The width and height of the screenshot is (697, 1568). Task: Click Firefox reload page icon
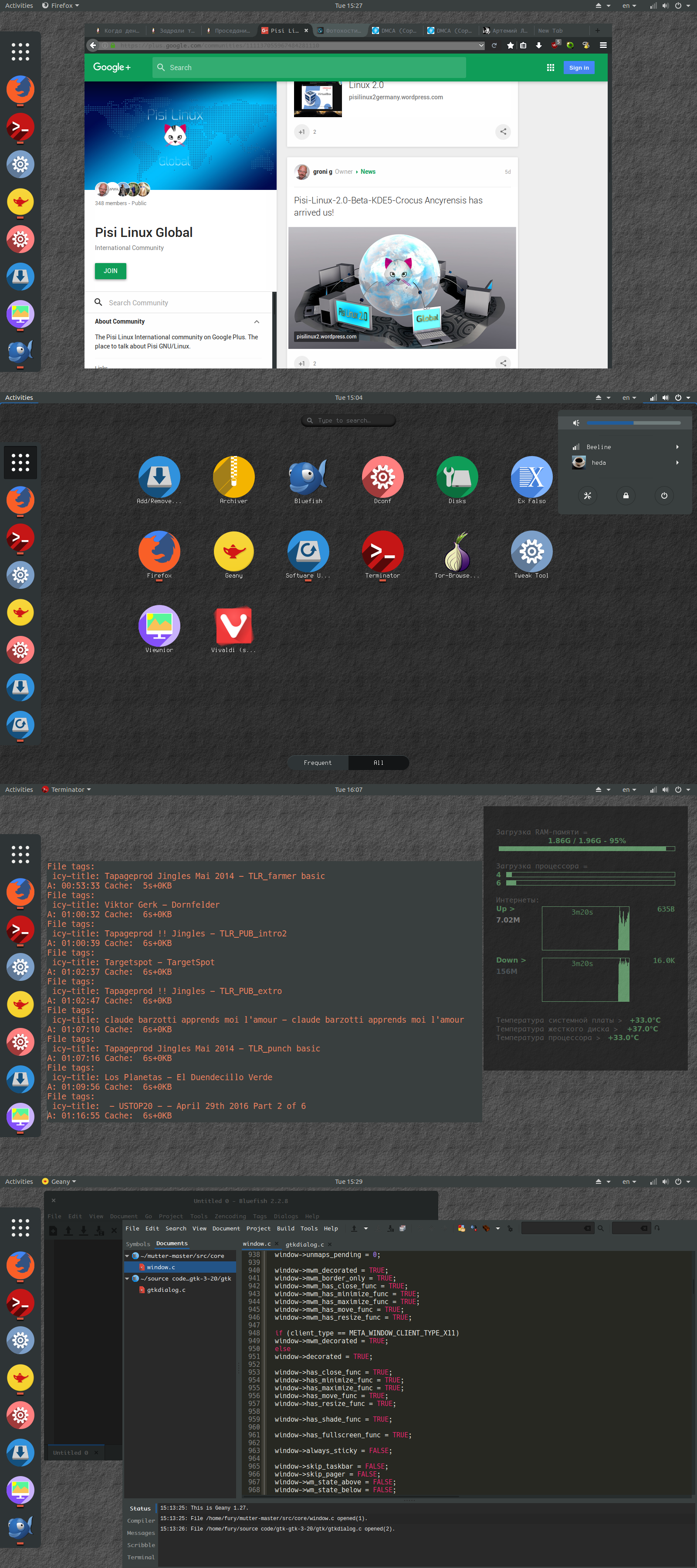click(494, 46)
